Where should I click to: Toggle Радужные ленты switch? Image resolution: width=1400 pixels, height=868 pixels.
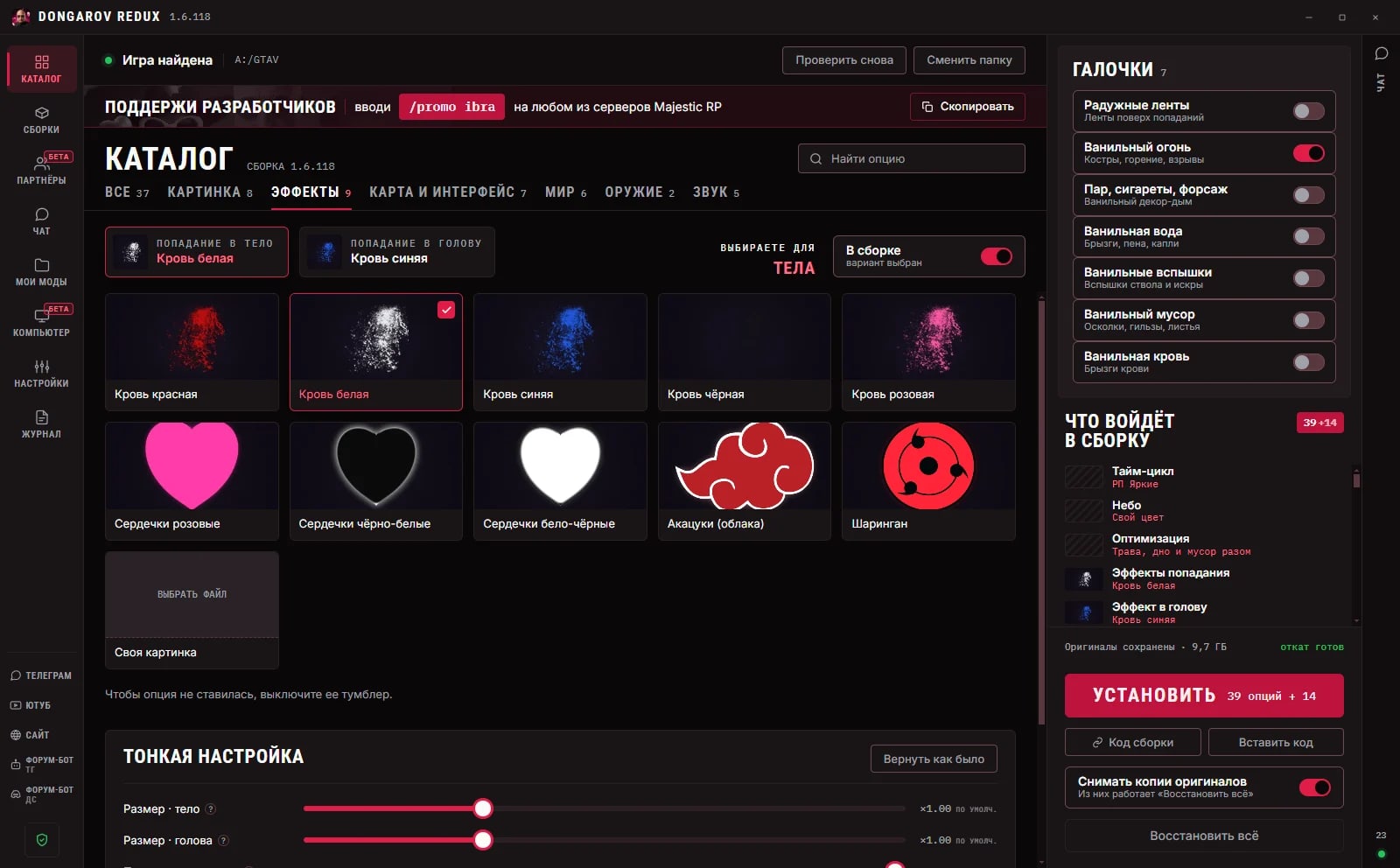(1308, 111)
